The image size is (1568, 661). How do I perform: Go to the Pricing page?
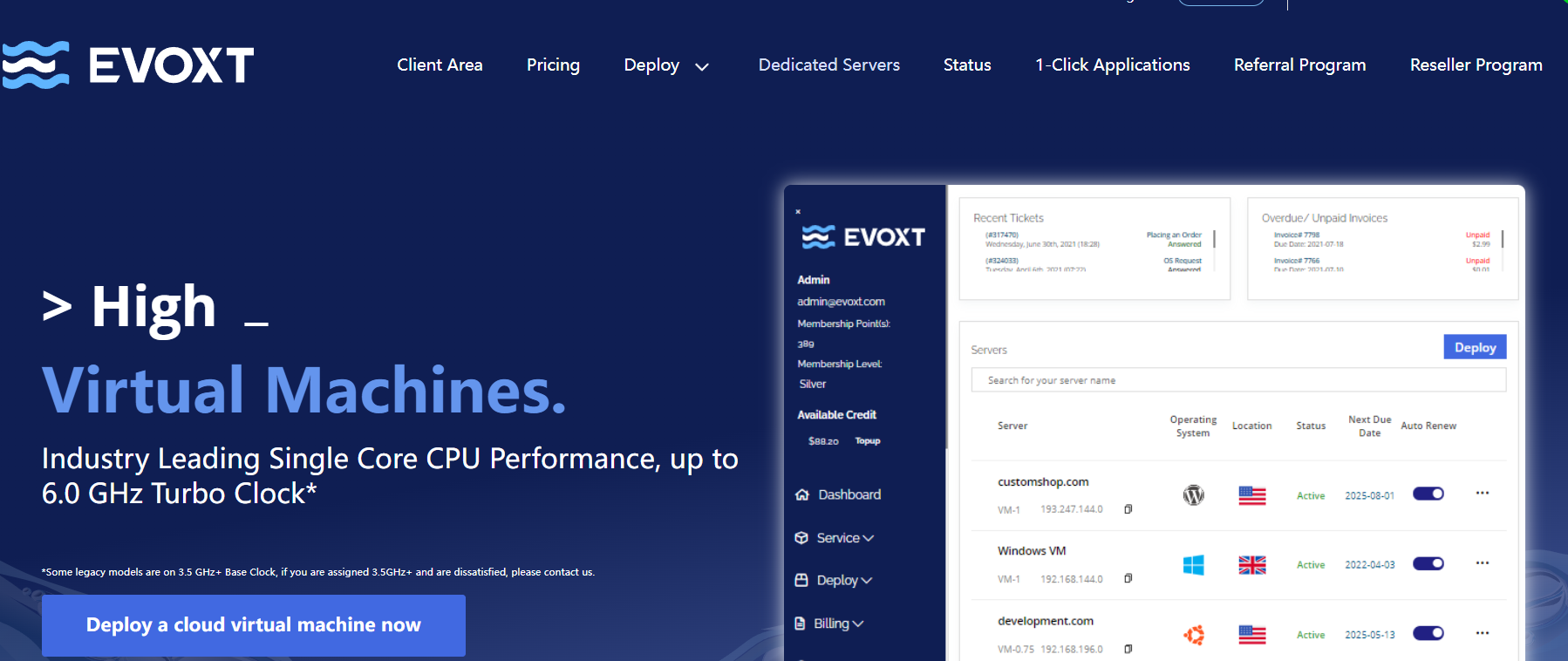click(553, 65)
